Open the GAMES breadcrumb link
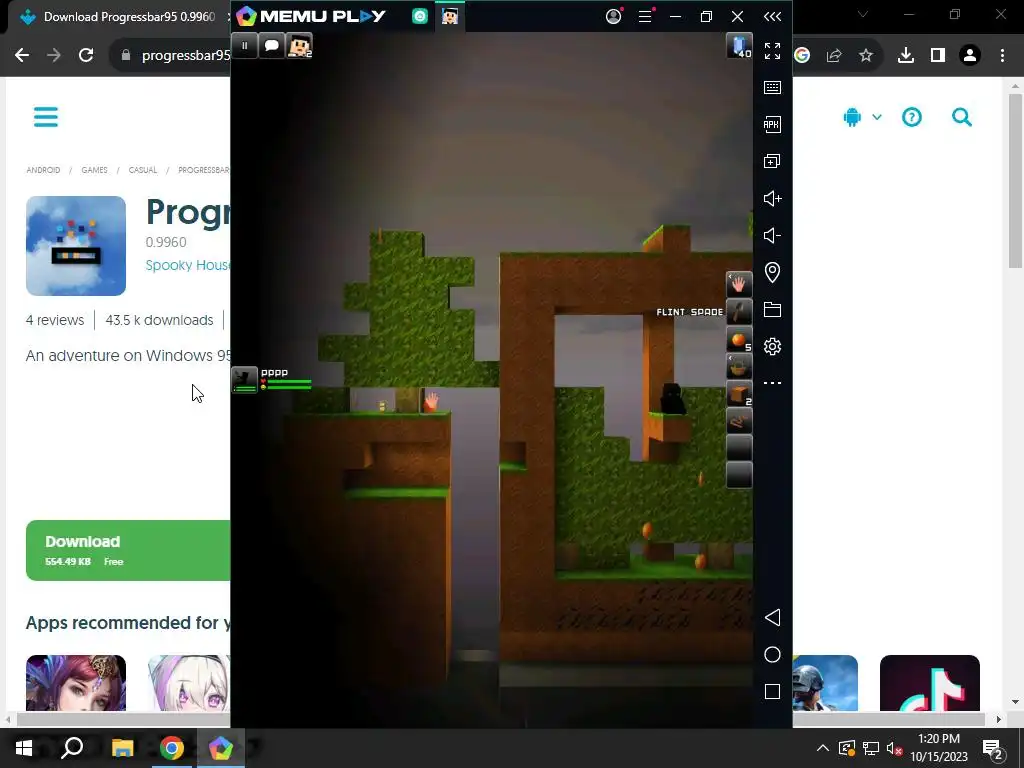Image resolution: width=1024 pixels, height=768 pixels. (x=95, y=170)
